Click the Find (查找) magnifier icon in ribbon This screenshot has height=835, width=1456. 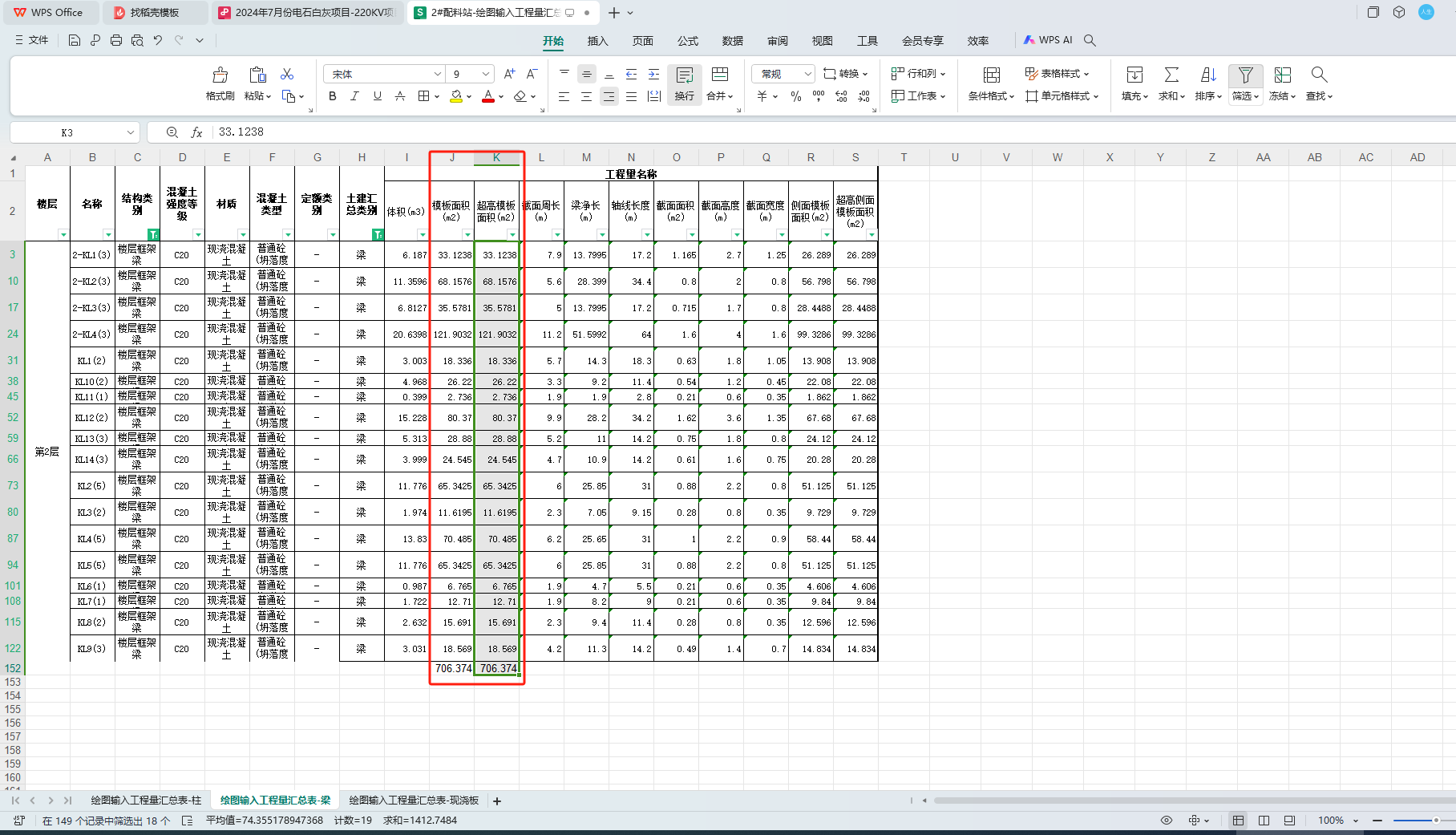[x=1319, y=75]
